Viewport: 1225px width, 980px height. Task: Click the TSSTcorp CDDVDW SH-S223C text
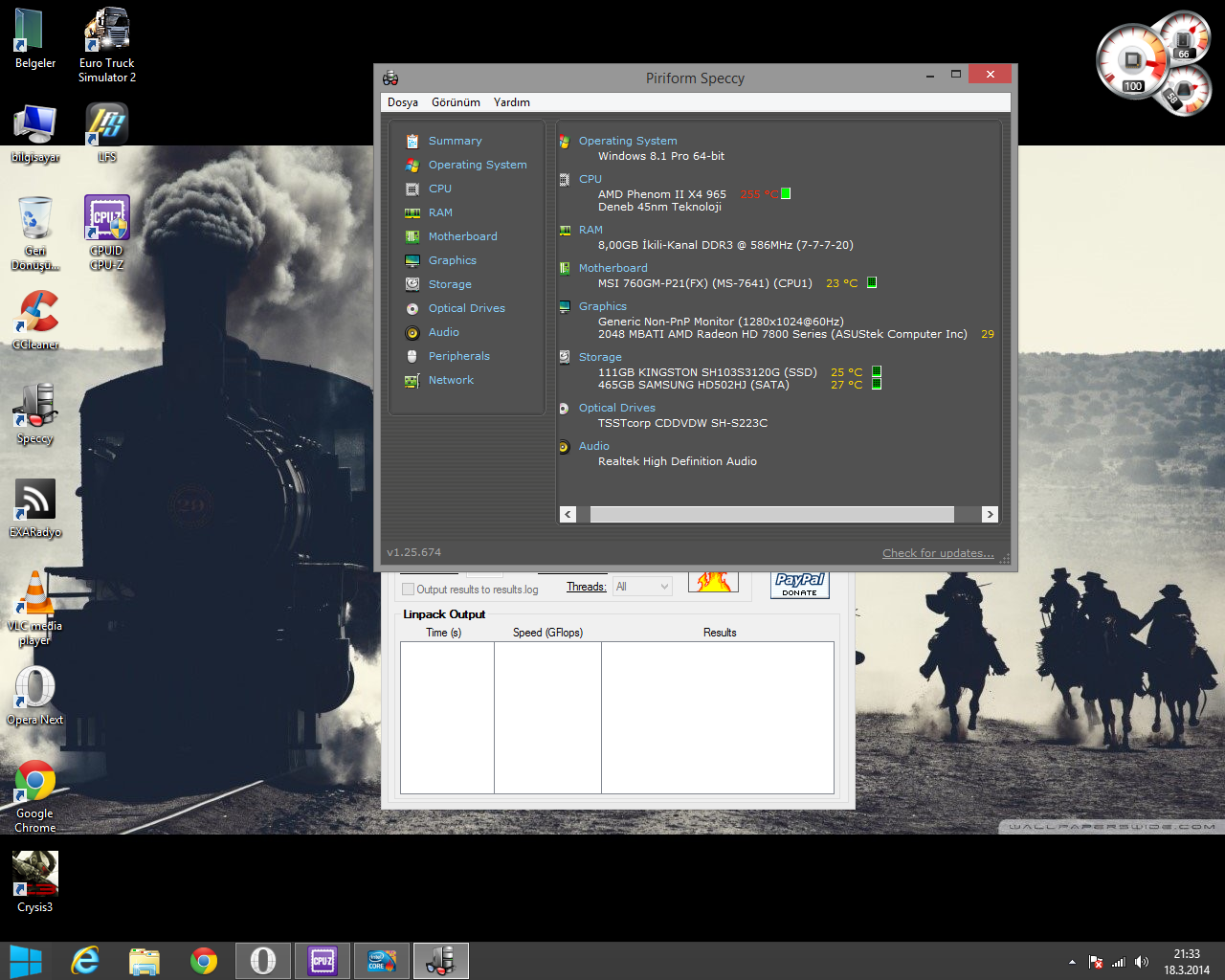682,423
